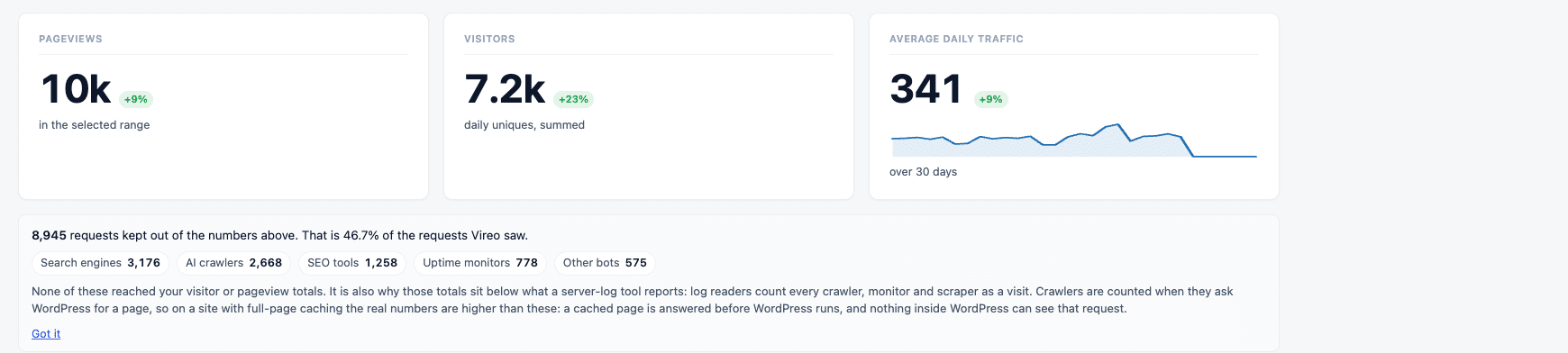1568x353 pixels.
Task: Click the 'in the selected range' caption
Action: coord(95,125)
